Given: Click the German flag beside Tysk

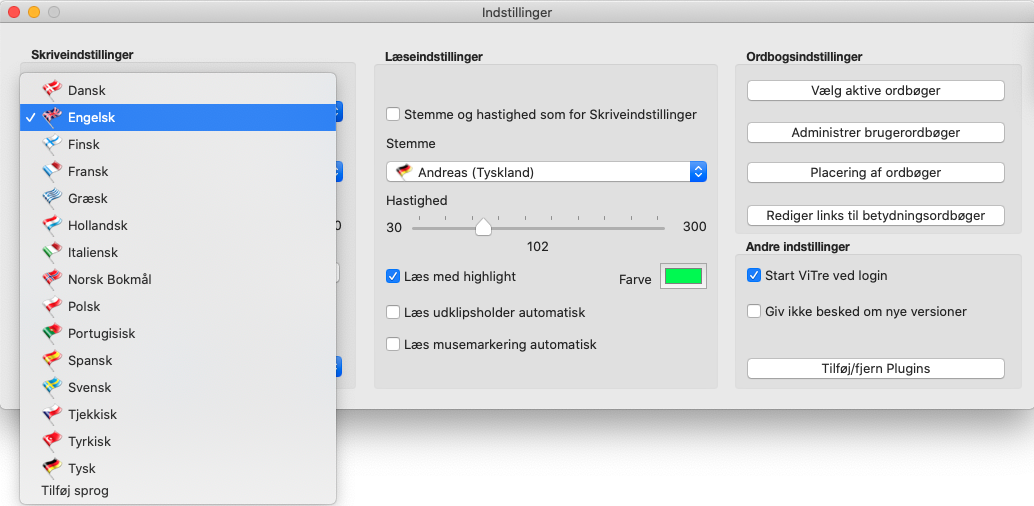Looking at the screenshot, I should click(x=52, y=468).
